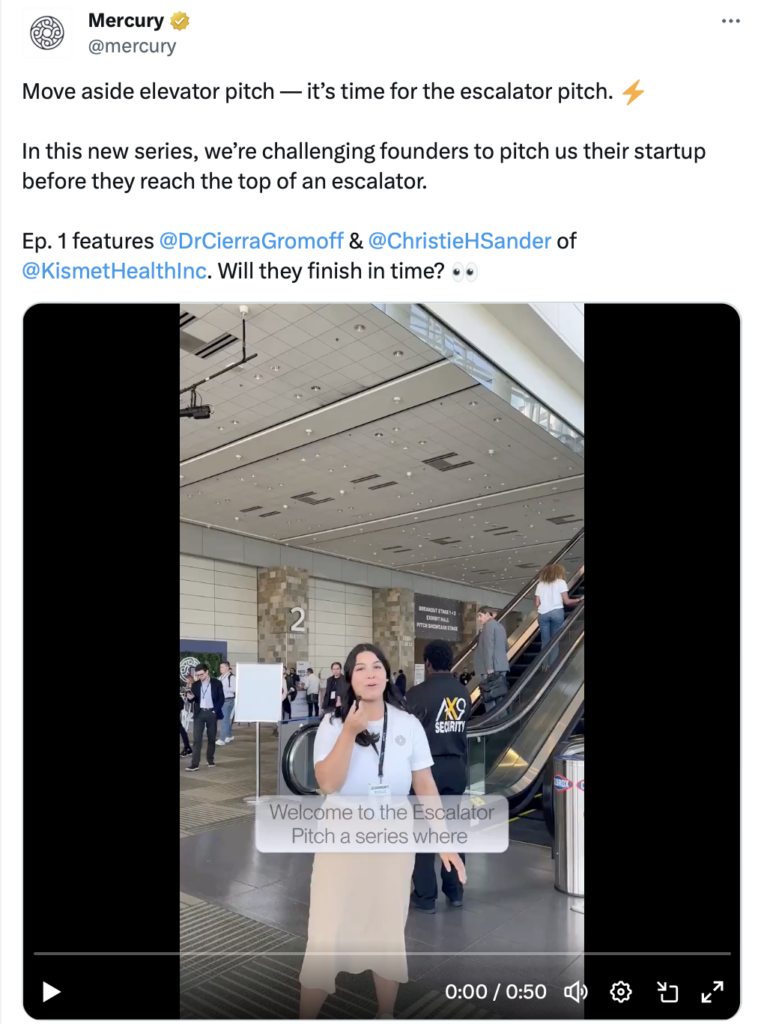This screenshot has width=761, height=1024.
Task: Expand the video to fullscreen
Action: 712,992
